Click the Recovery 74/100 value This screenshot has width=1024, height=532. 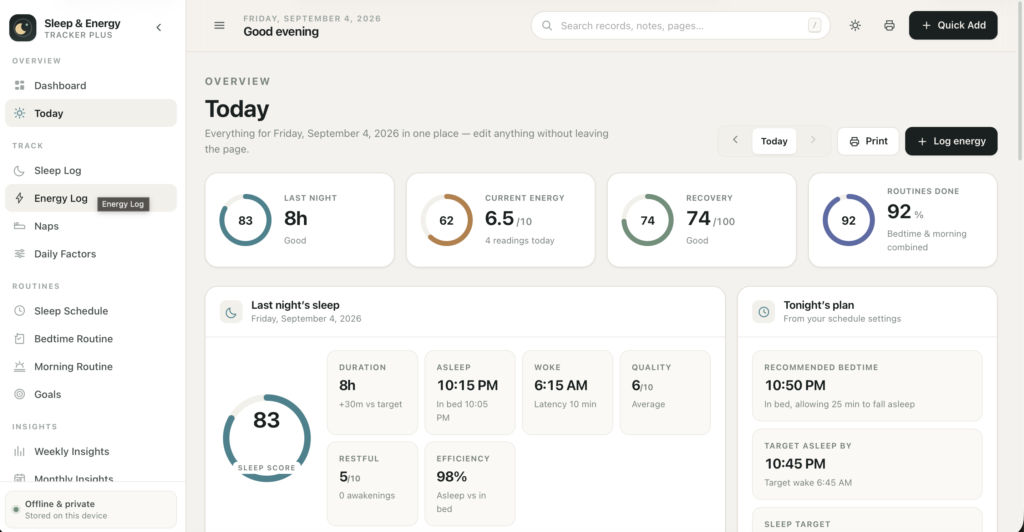710,219
